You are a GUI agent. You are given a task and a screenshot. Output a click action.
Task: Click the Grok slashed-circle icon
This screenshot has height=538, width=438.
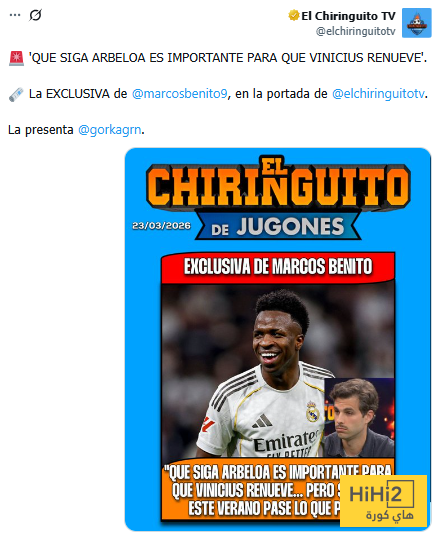(35, 15)
